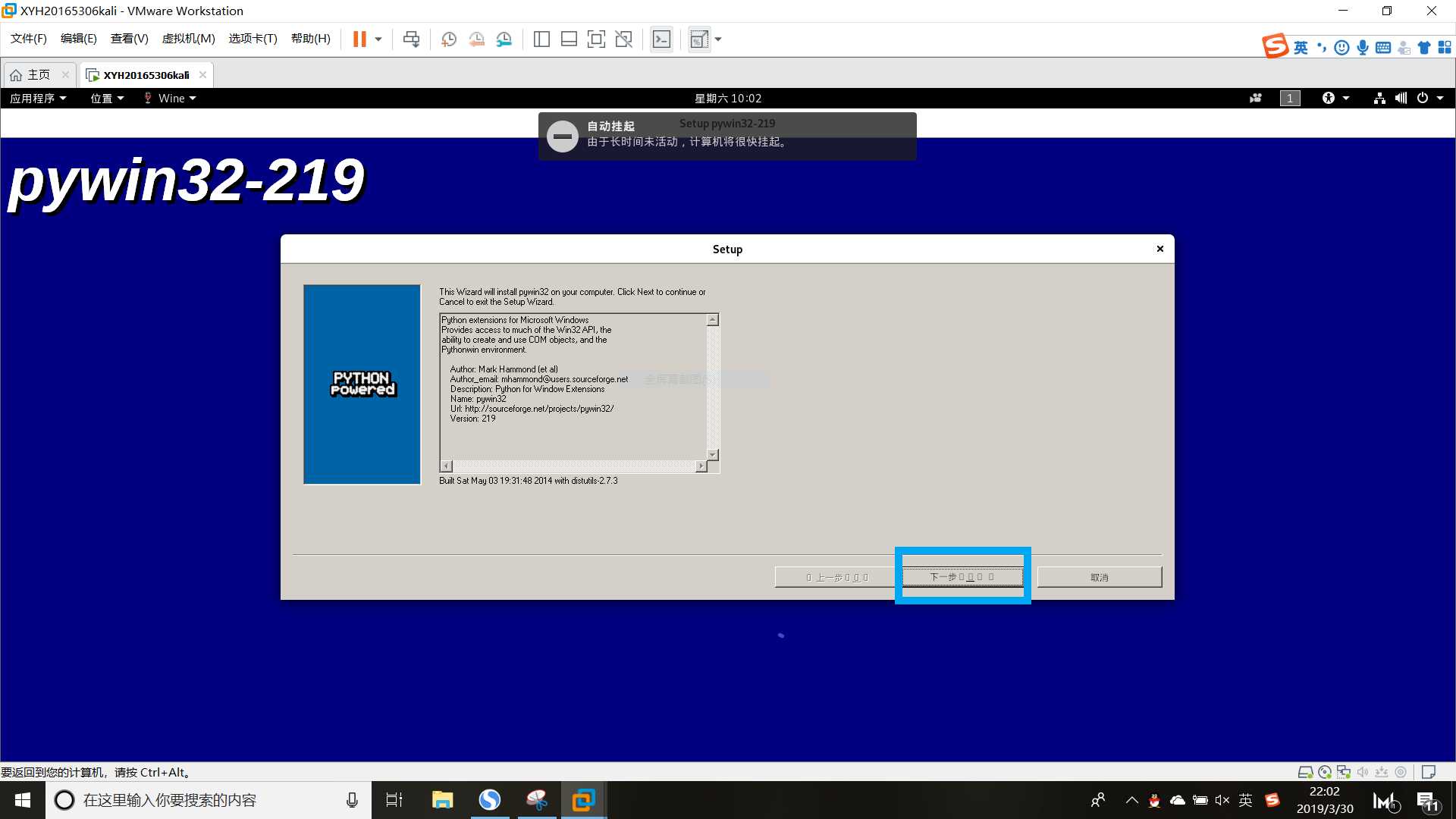Expand the 应用程序 applications menu in Kali
Image resolution: width=1456 pixels, height=819 pixels.
click(x=38, y=99)
